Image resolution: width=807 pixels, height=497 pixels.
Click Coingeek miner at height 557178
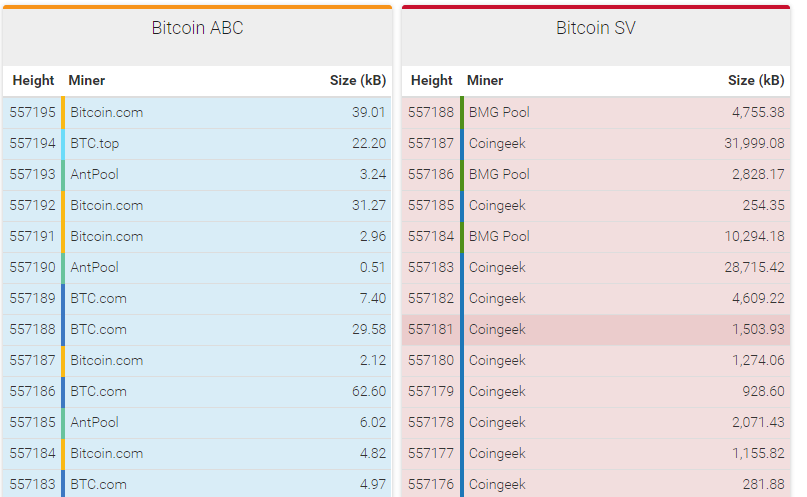(497, 422)
